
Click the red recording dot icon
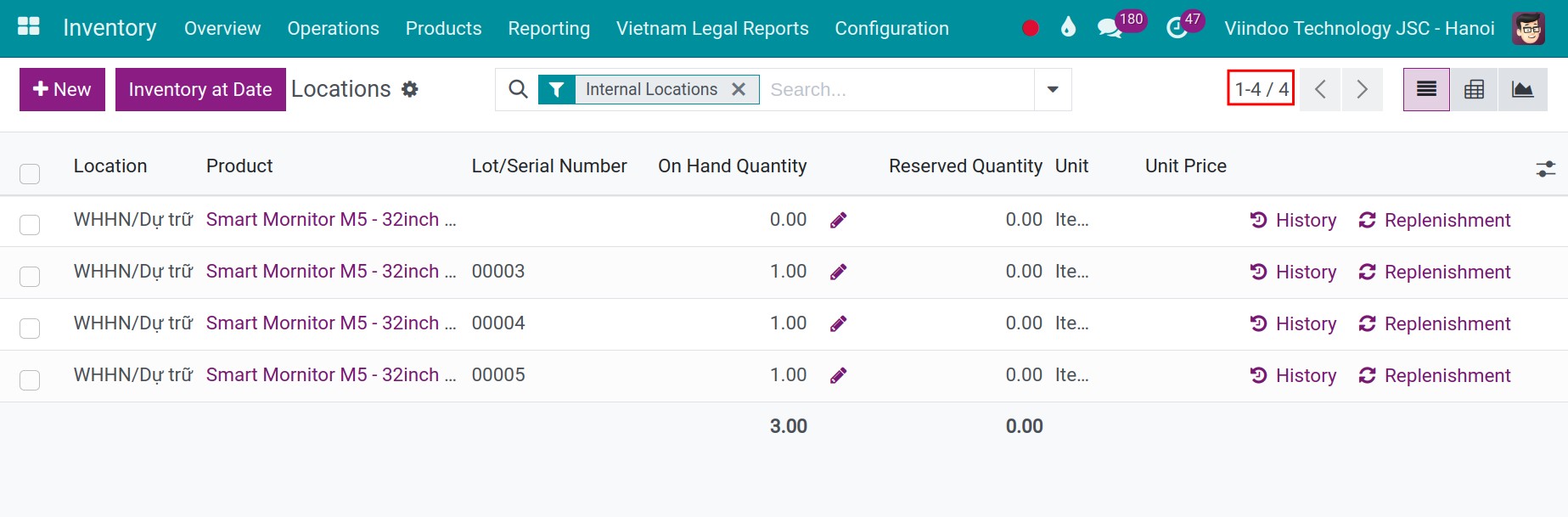coord(1031,28)
